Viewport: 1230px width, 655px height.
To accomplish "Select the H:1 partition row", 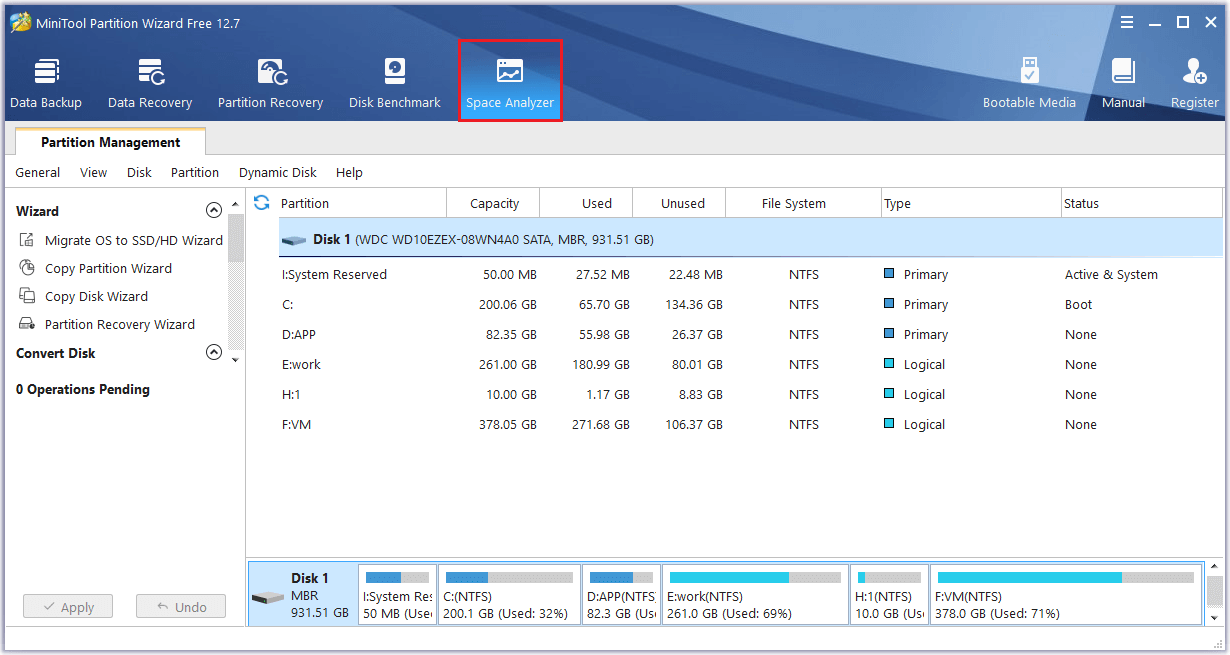I will [750, 394].
